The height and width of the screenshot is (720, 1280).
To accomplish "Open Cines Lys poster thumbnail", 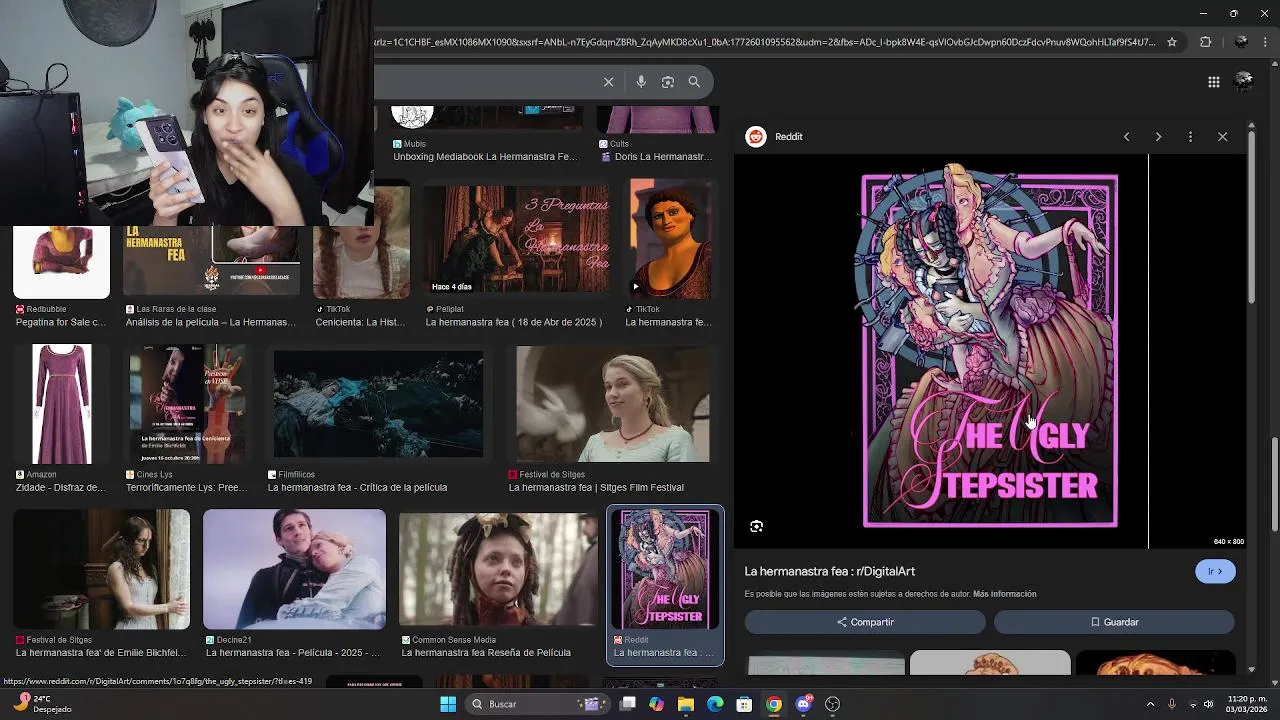I will 187,404.
